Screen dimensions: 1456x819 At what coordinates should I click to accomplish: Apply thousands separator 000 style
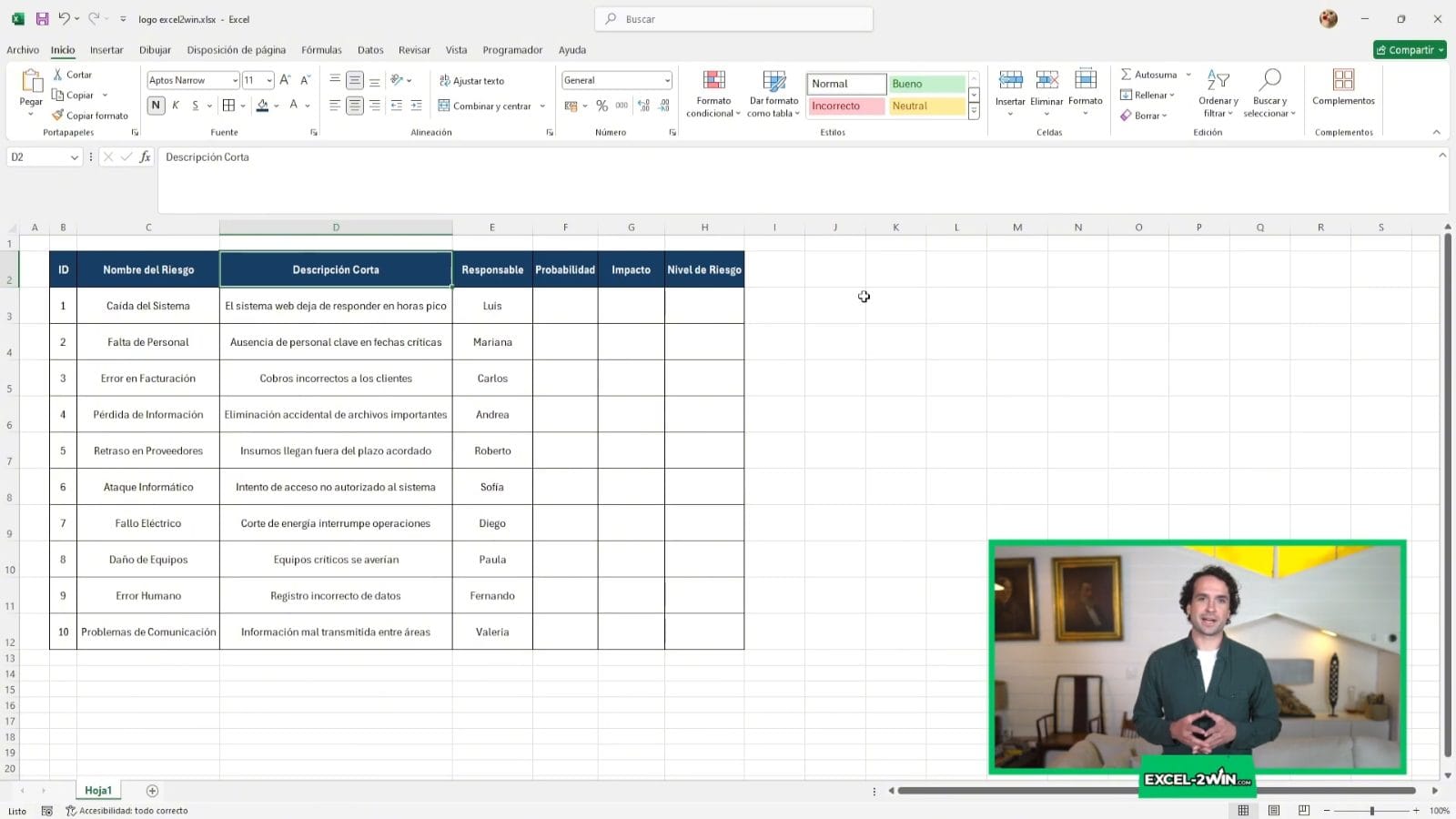tap(622, 106)
